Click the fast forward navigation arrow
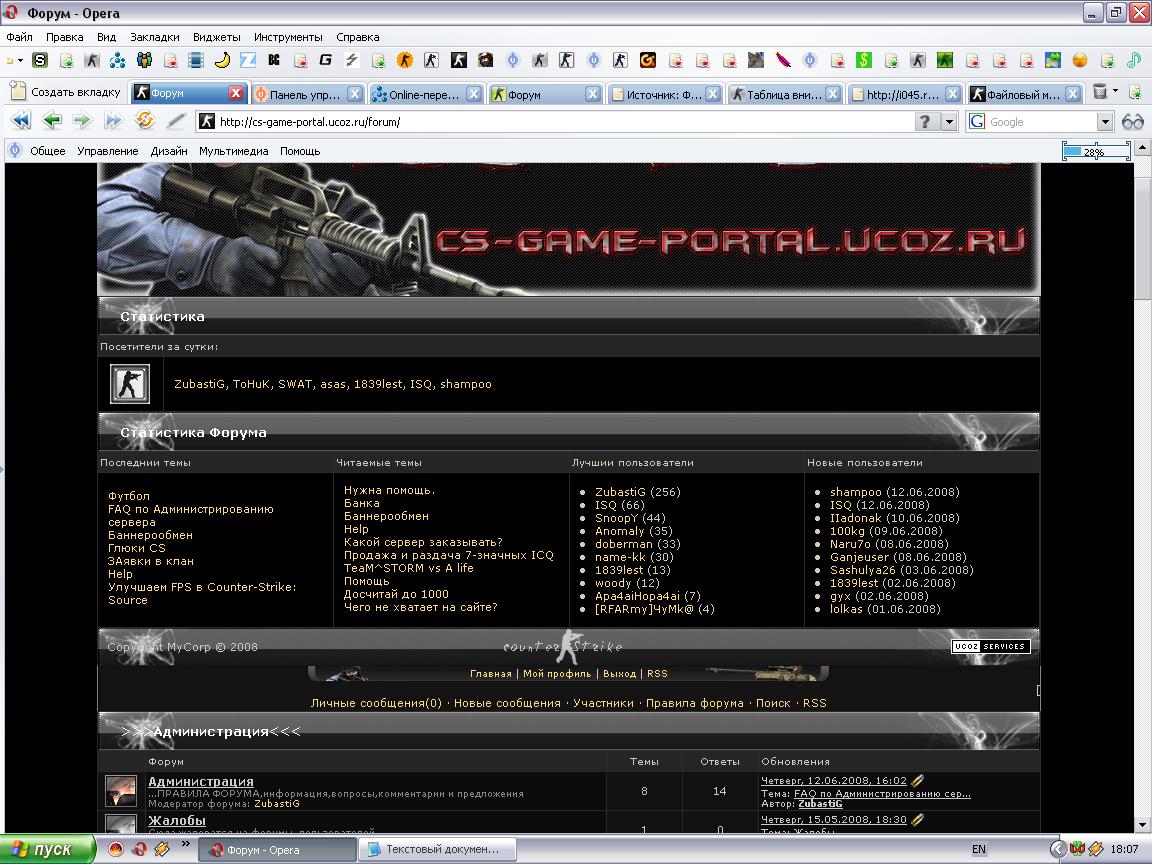The height and width of the screenshot is (864, 1152). click(x=113, y=120)
